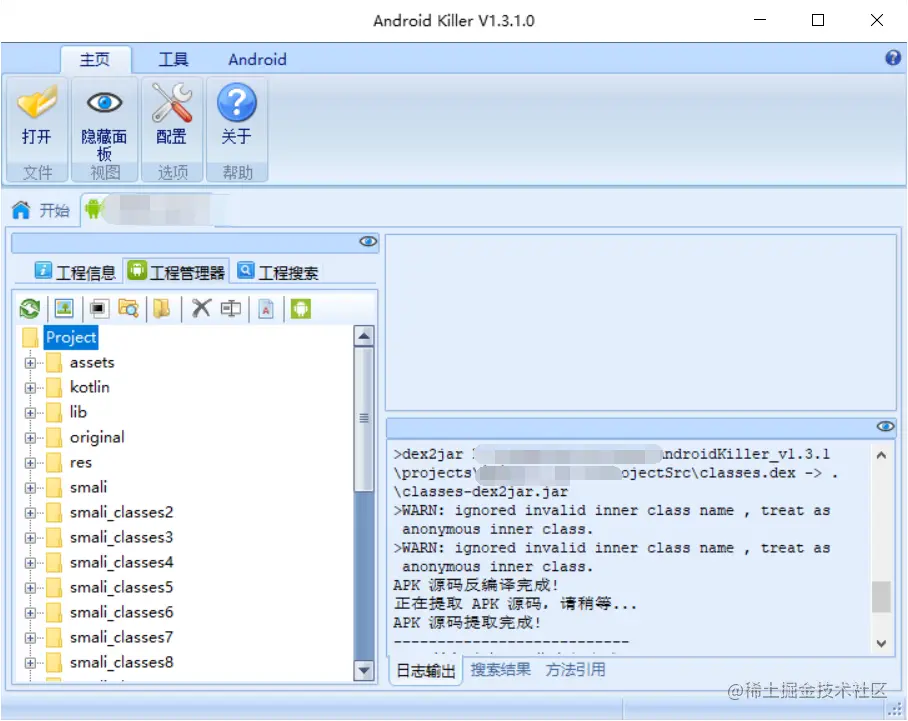
Task: Select the Project root node
Action: tap(71, 337)
